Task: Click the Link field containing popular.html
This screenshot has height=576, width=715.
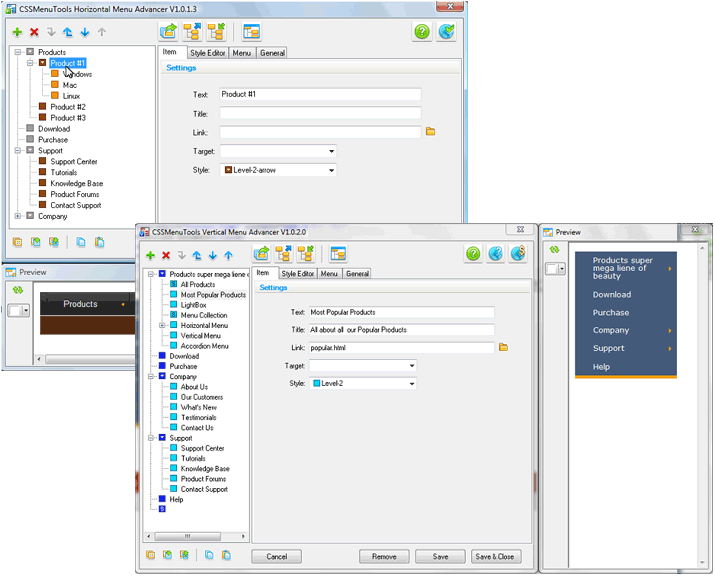Action: [402, 348]
